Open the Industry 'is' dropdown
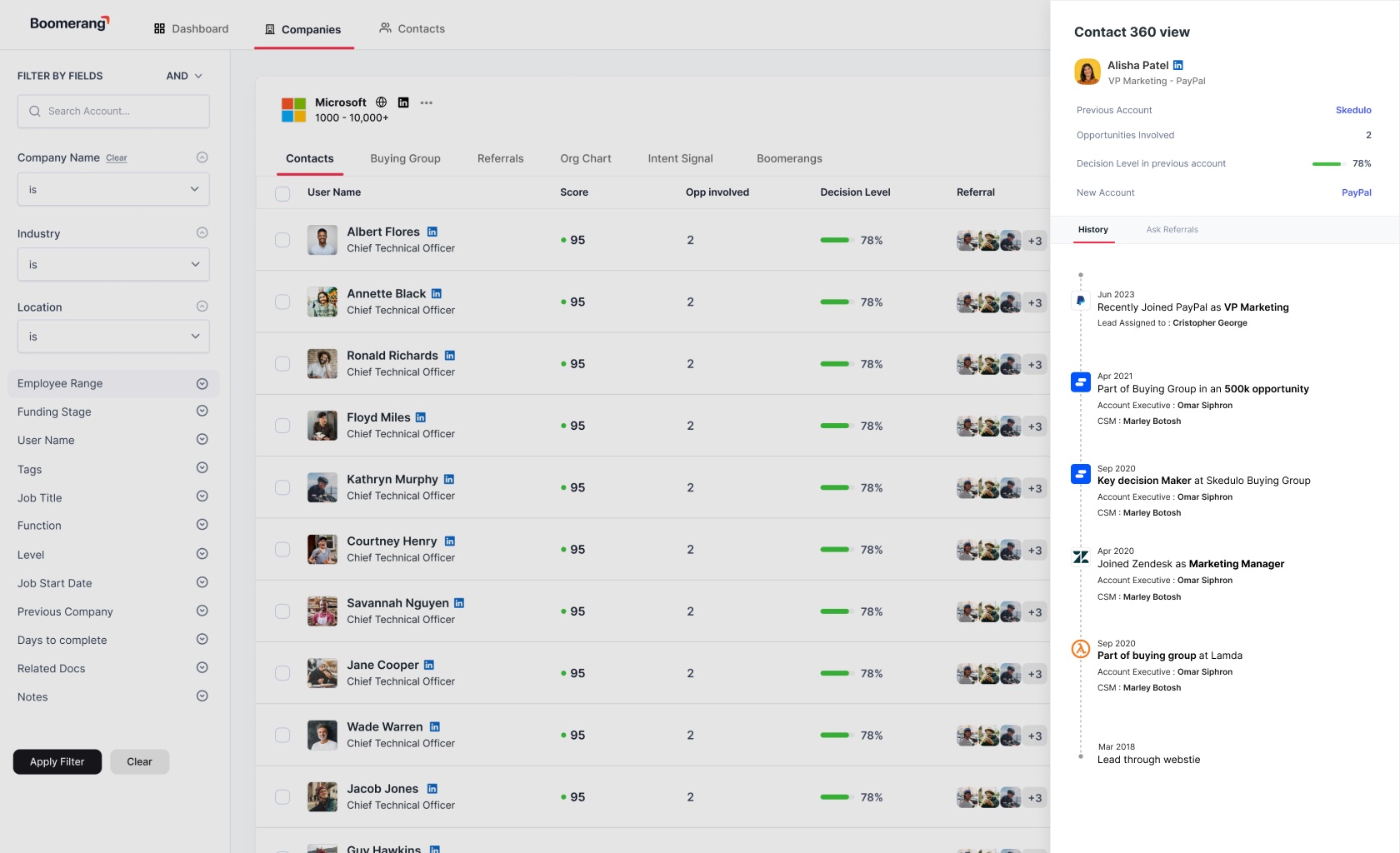The width and height of the screenshot is (1400, 853). tap(113, 264)
